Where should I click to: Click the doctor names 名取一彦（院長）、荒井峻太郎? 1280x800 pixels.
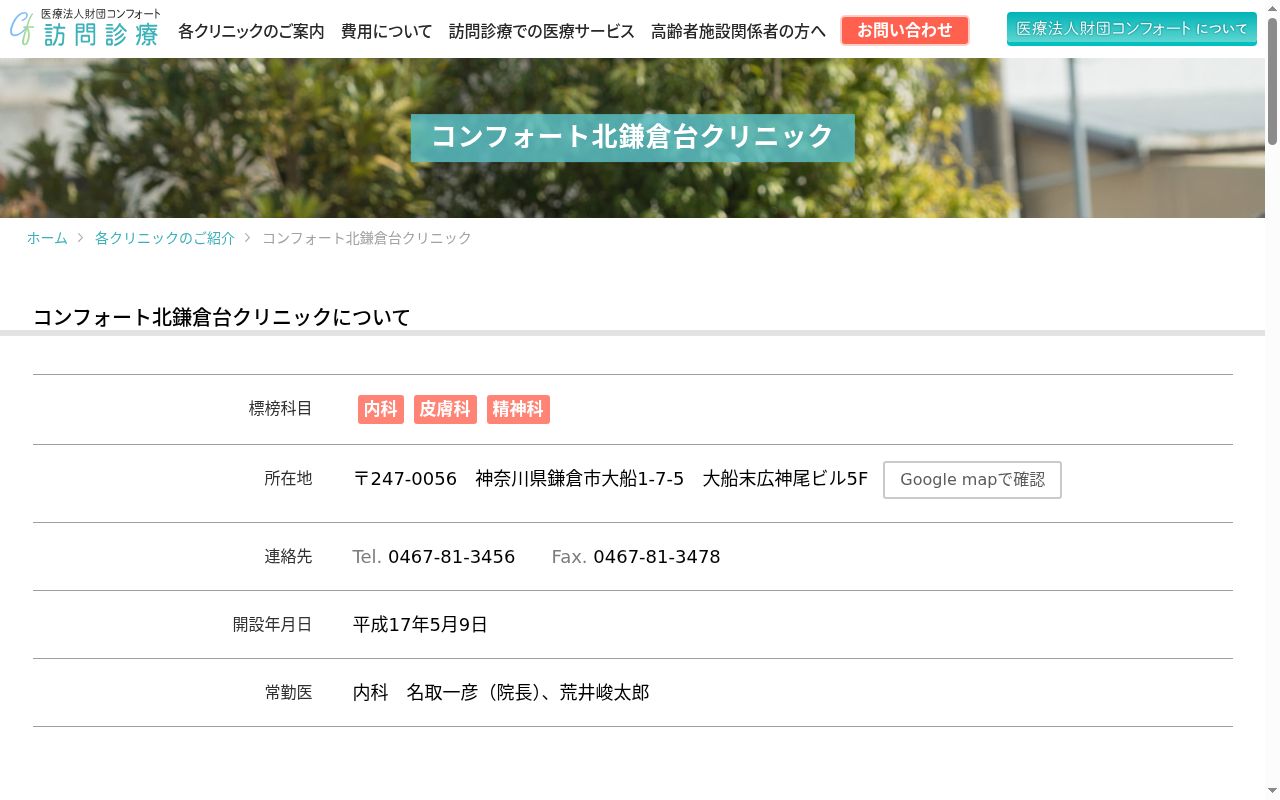(x=528, y=693)
